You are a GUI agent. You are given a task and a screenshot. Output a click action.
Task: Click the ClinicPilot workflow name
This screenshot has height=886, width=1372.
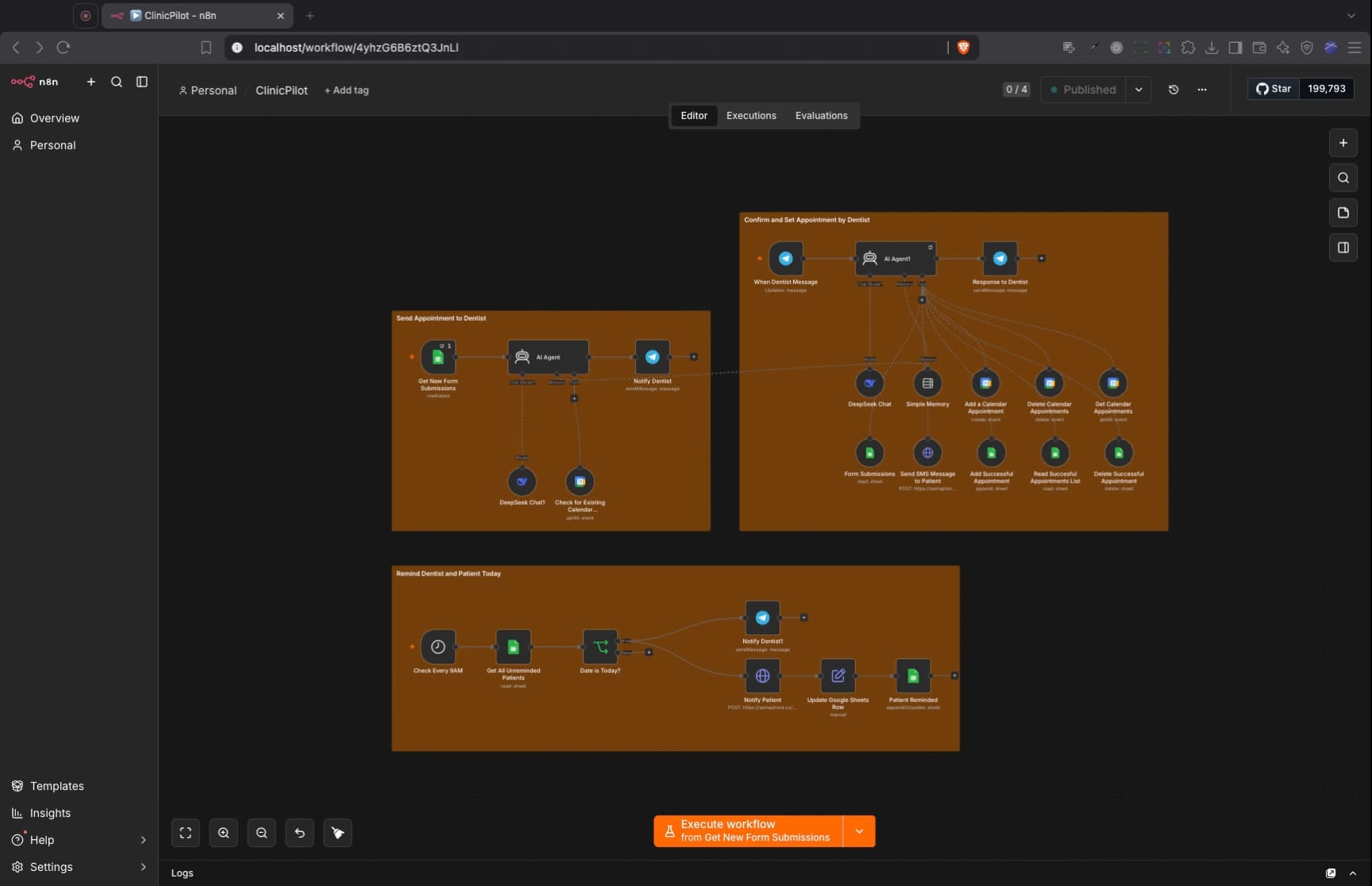(282, 91)
